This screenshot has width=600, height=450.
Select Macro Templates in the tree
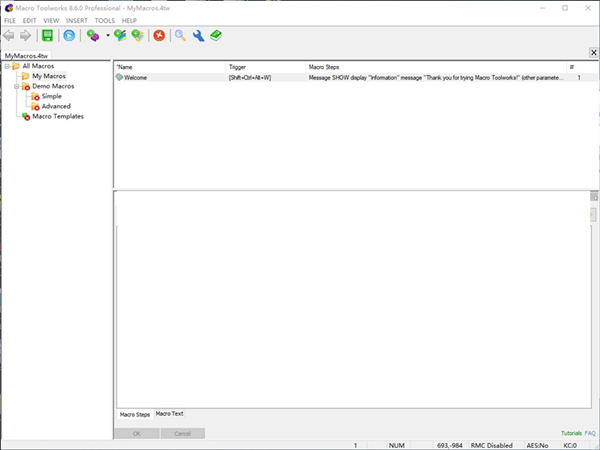click(58, 116)
